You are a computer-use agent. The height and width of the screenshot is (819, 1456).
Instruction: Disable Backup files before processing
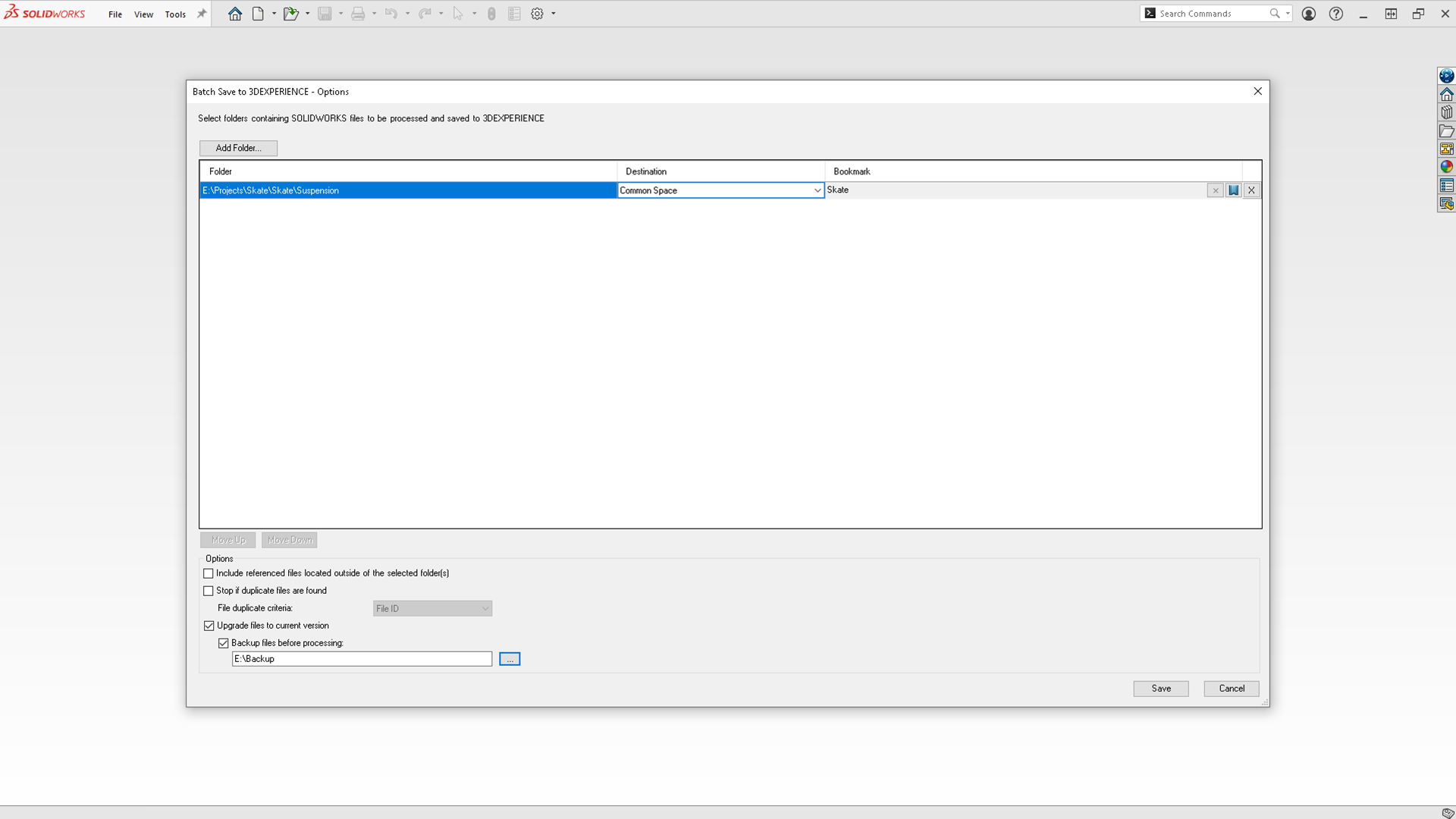click(x=224, y=643)
